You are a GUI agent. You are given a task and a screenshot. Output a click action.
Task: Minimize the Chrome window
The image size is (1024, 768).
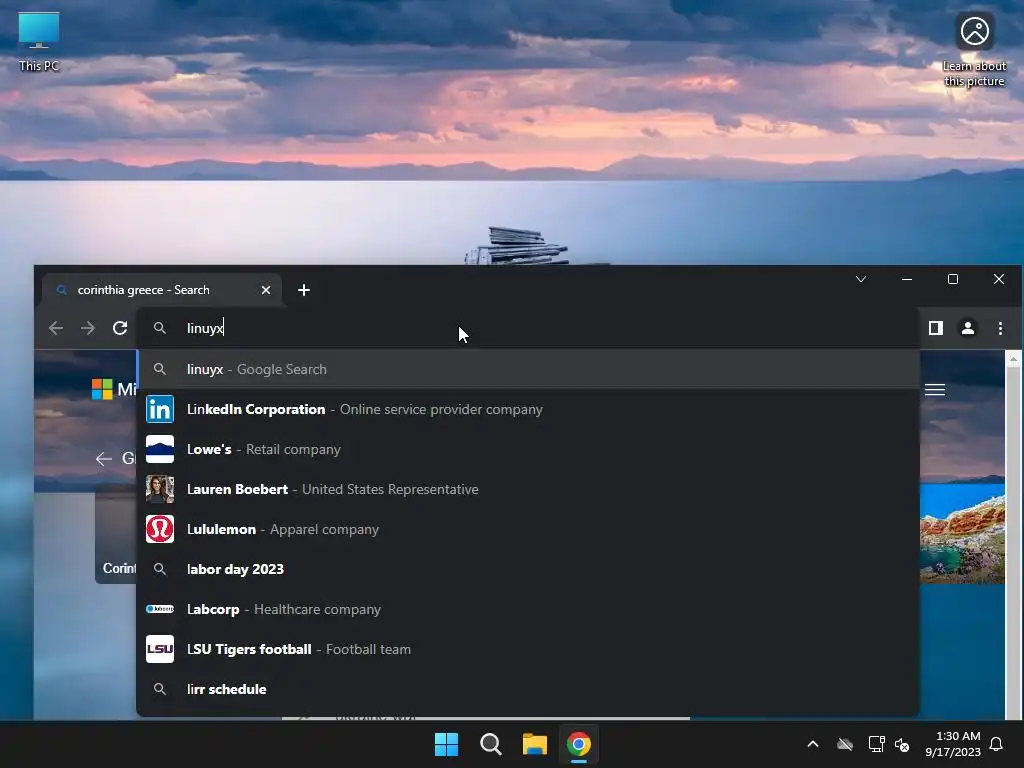pos(907,279)
